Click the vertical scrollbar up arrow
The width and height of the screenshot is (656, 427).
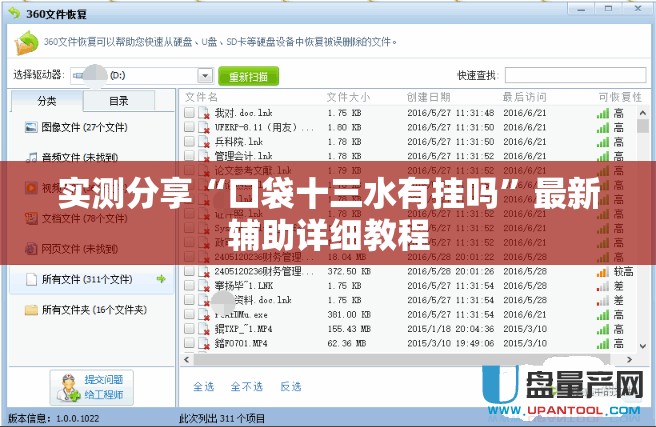(x=643, y=113)
